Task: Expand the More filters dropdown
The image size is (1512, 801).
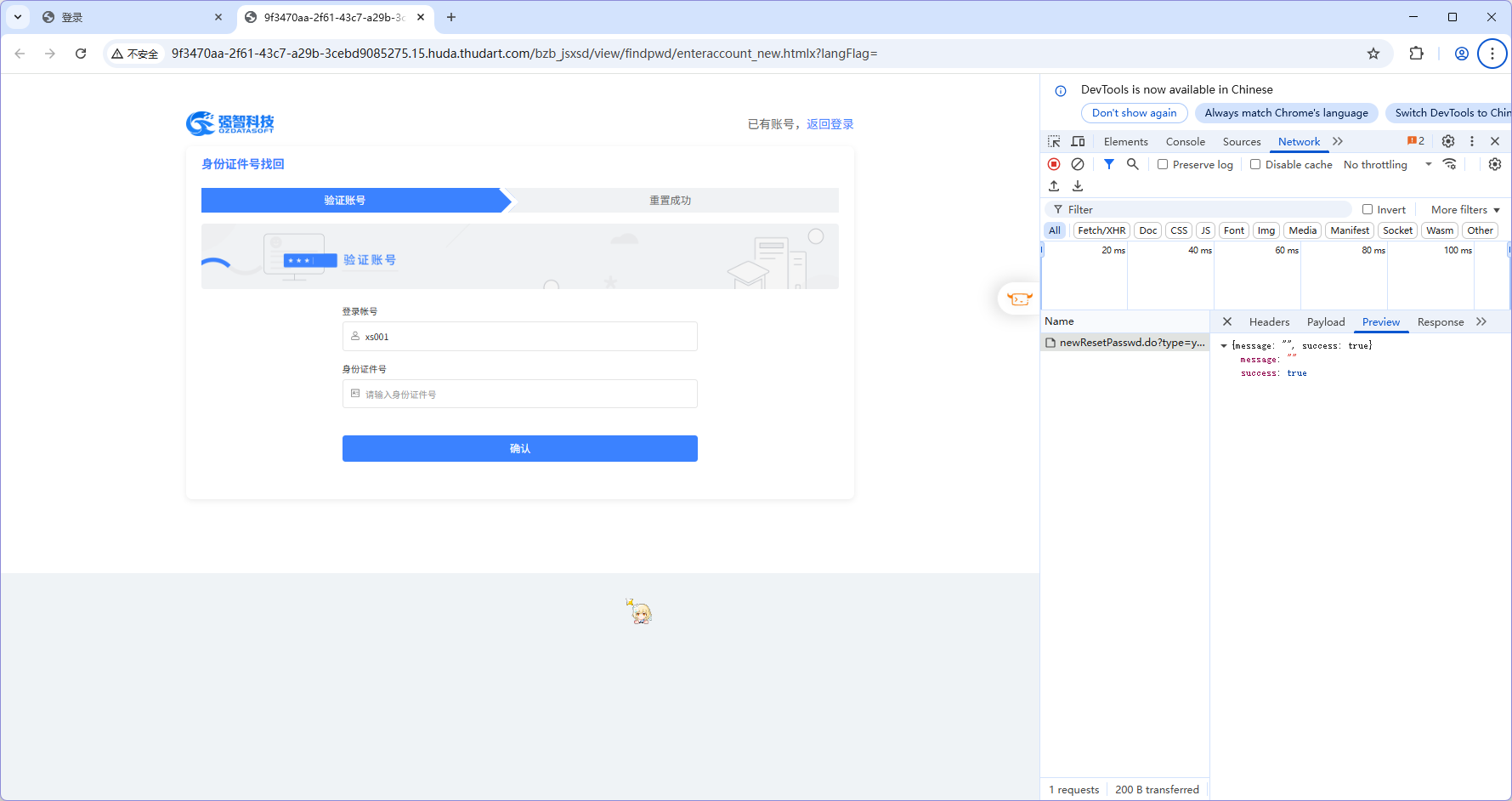Action: click(1465, 209)
